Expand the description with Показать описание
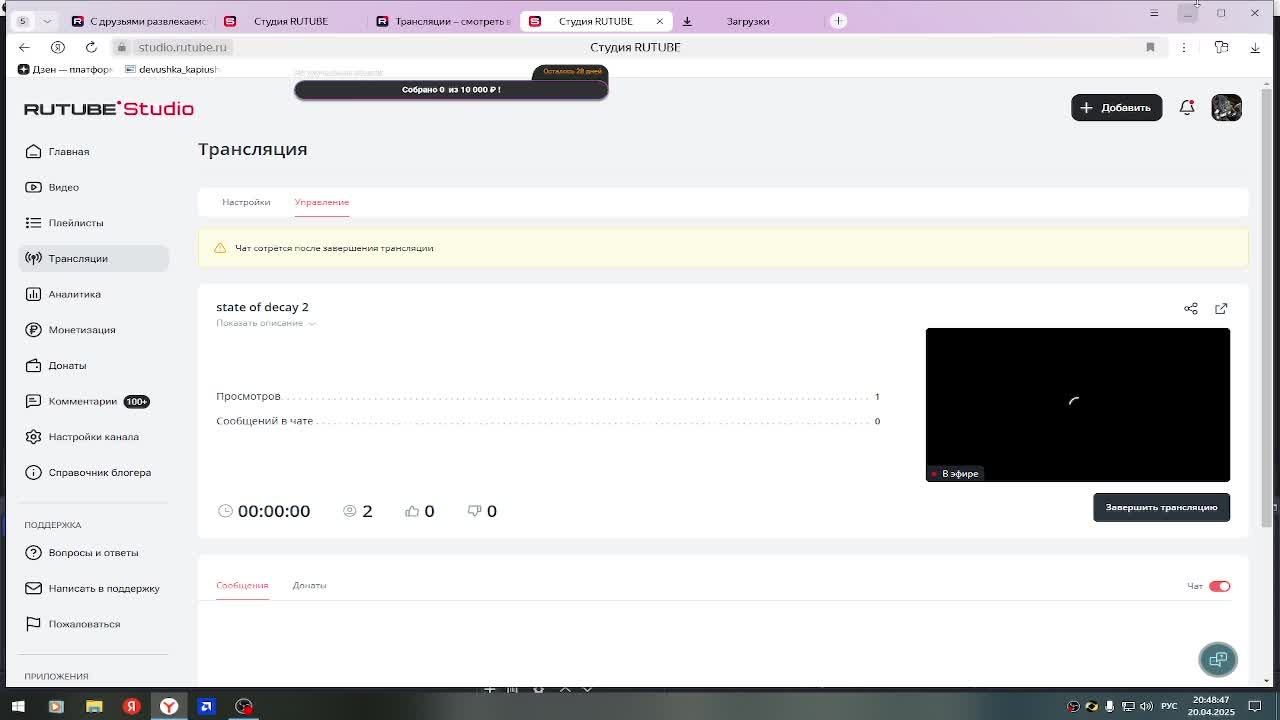 [265, 323]
